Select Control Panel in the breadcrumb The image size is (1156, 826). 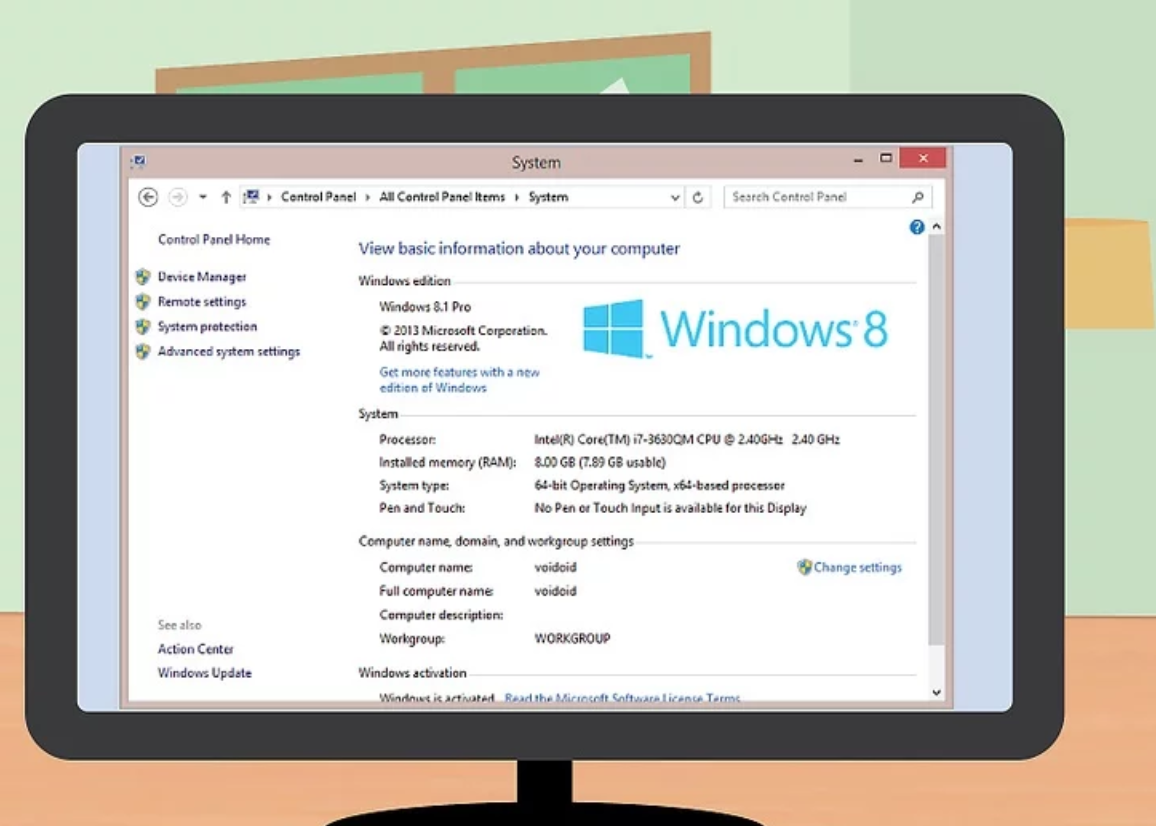318,197
